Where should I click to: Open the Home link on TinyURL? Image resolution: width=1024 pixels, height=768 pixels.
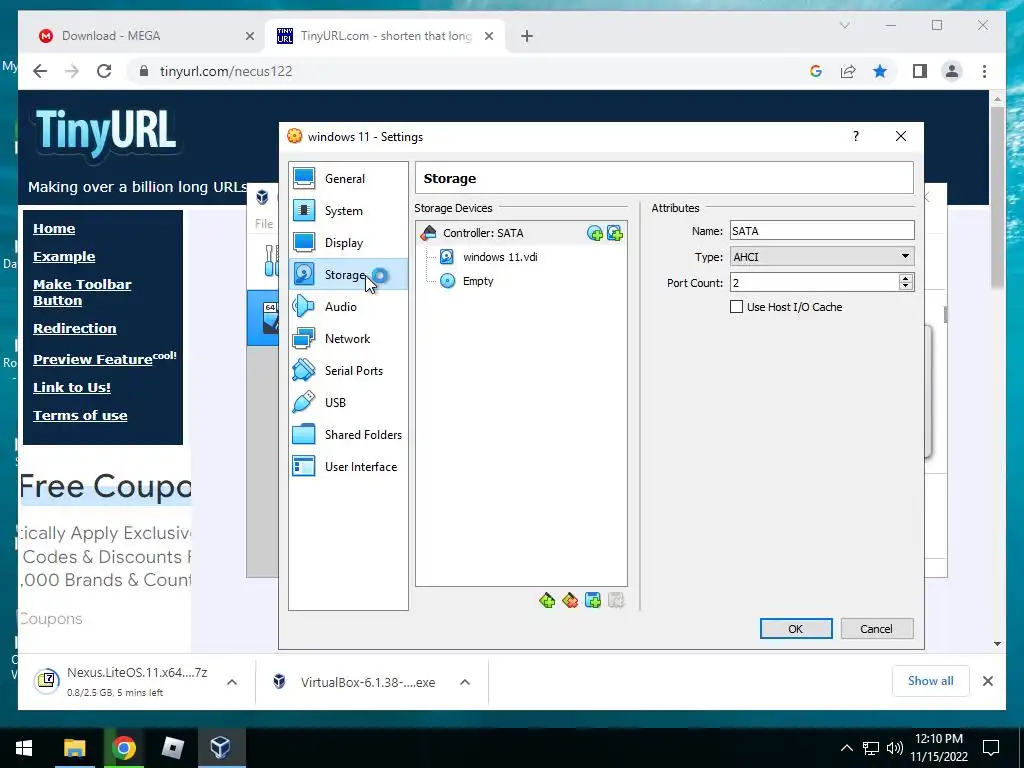[x=54, y=229]
